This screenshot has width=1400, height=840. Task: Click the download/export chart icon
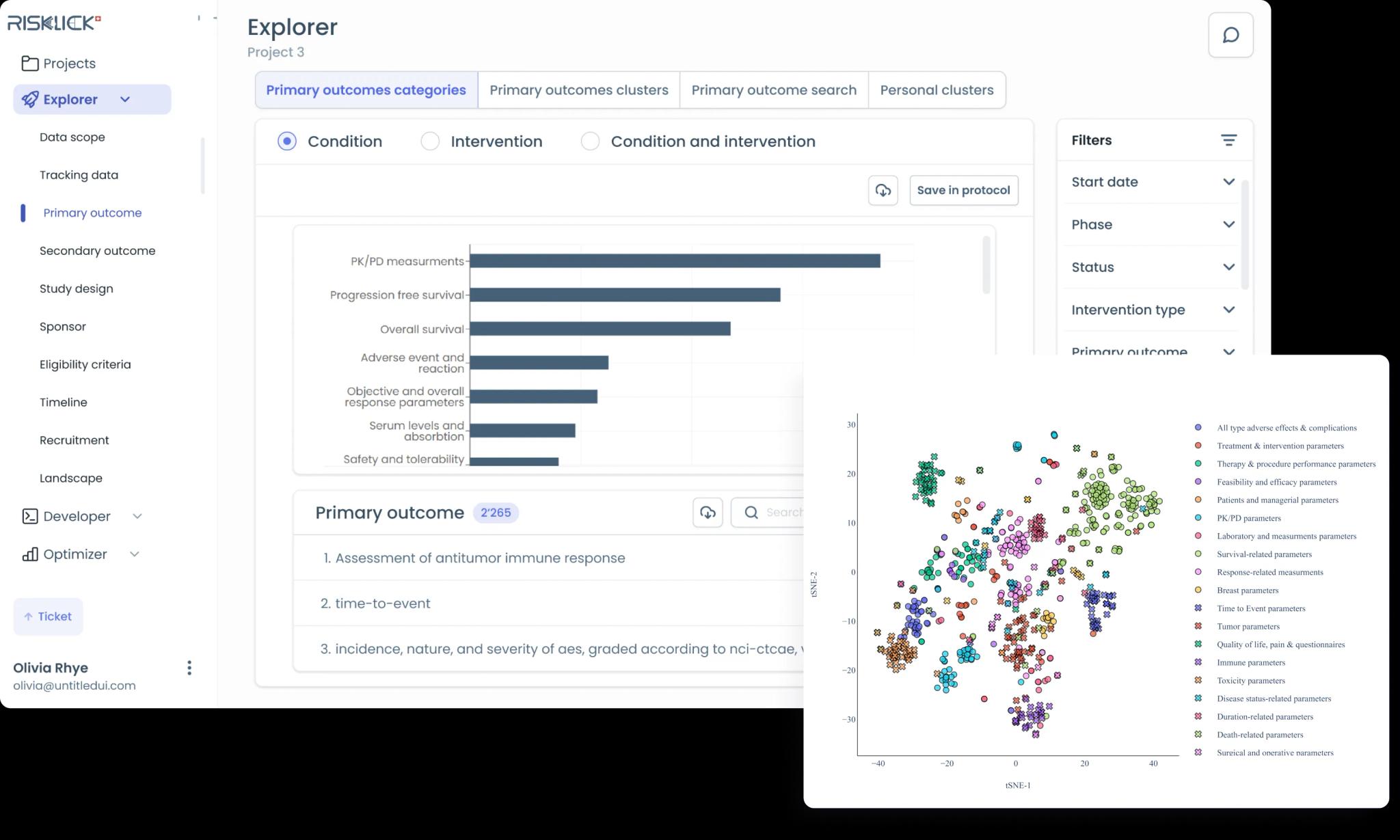click(883, 190)
